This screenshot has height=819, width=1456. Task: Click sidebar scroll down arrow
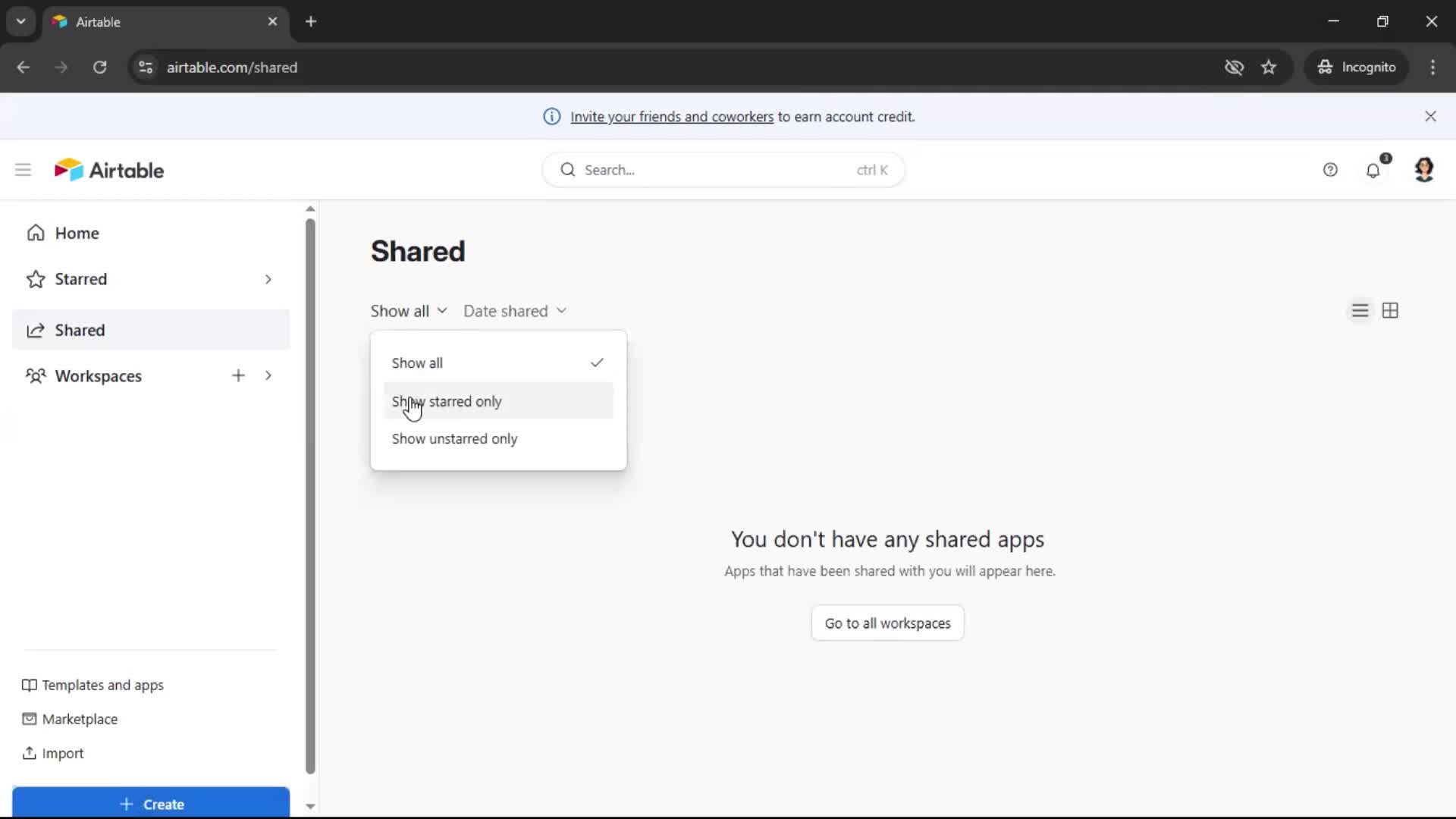310,806
